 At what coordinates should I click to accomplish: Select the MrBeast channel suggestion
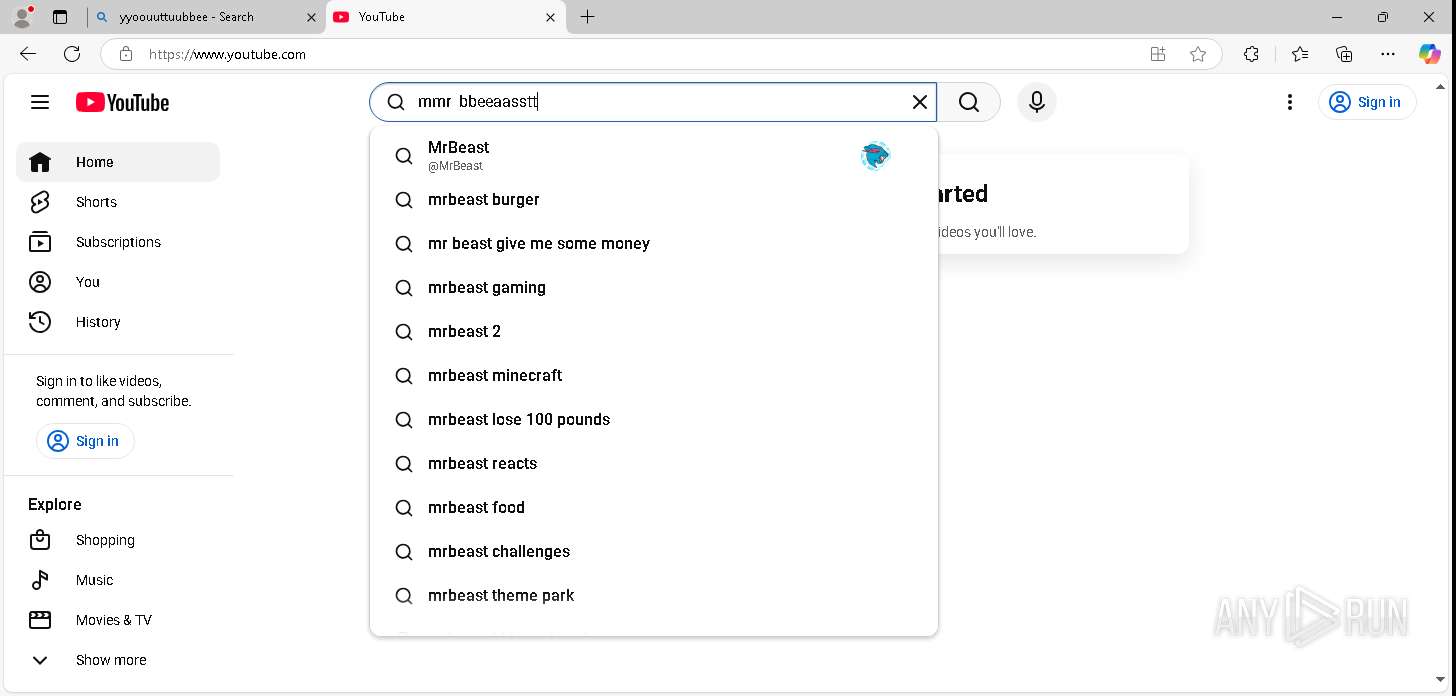pyautogui.click(x=654, y=155)
